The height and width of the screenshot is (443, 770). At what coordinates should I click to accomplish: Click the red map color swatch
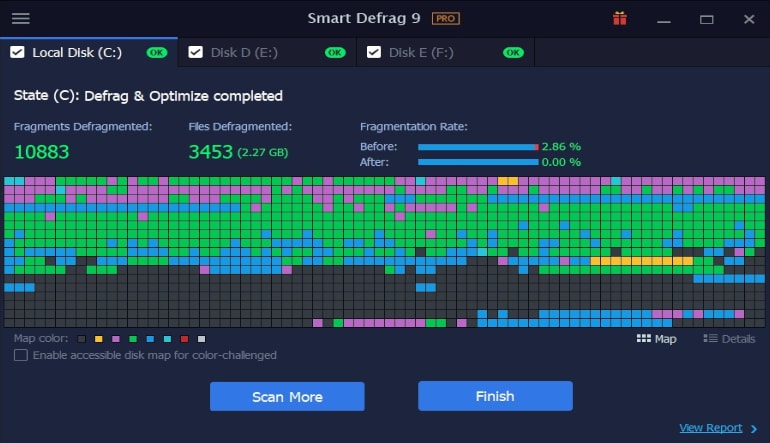184,339
